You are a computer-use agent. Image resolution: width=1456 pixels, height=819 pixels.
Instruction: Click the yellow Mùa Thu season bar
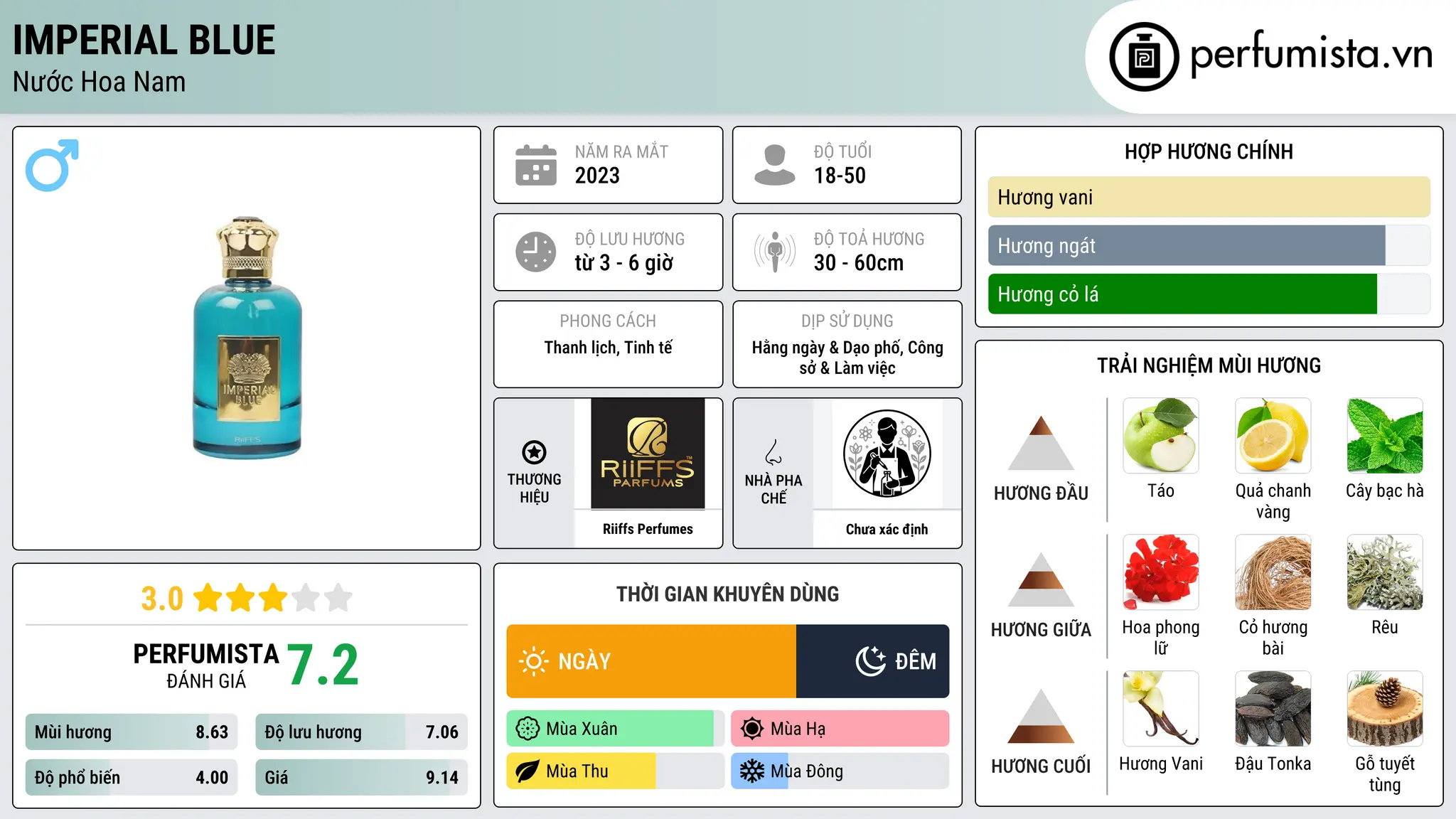pos(581,771)
